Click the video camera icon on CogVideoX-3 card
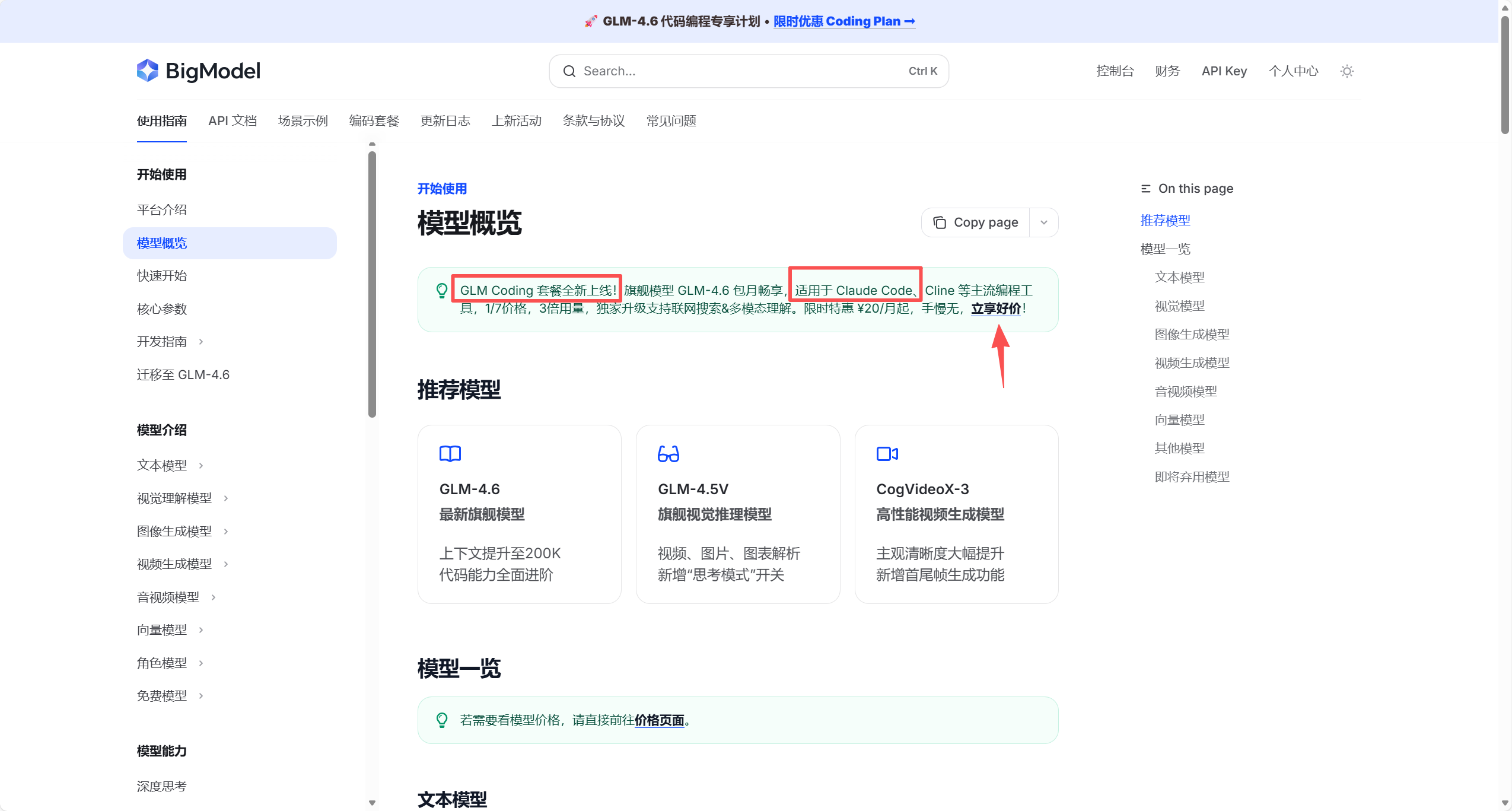The width and height of the screenshot is (1512, 811). [887, 454]
